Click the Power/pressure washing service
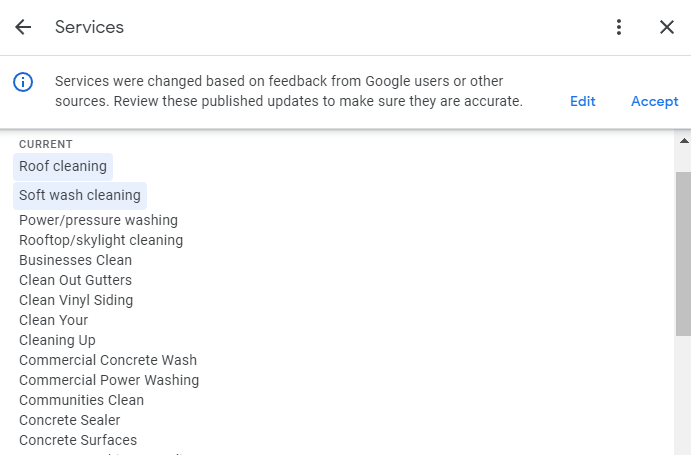This screenshot has height=455, width=691. pos(98,220)
